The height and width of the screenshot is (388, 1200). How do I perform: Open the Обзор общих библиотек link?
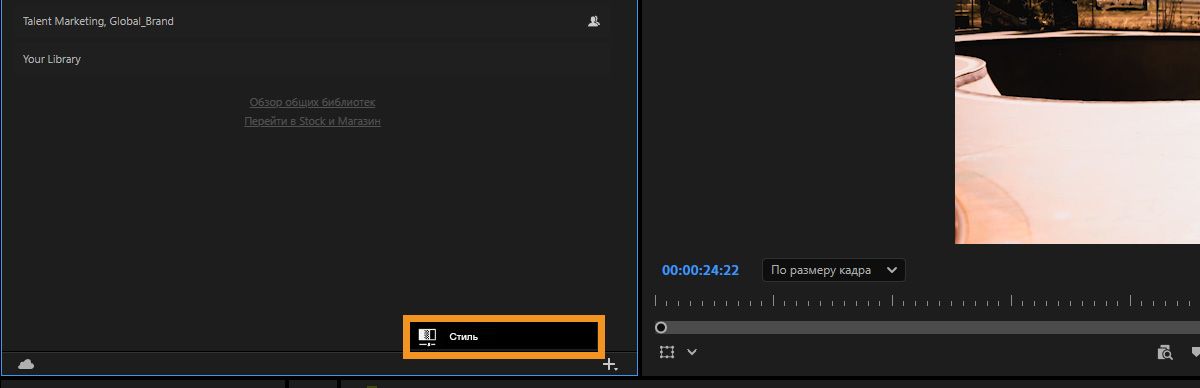point(312,102)
